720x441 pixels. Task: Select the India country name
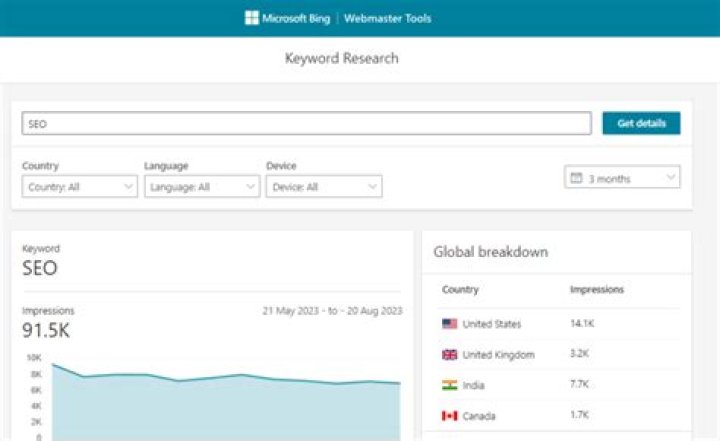[x=473, y=385]
